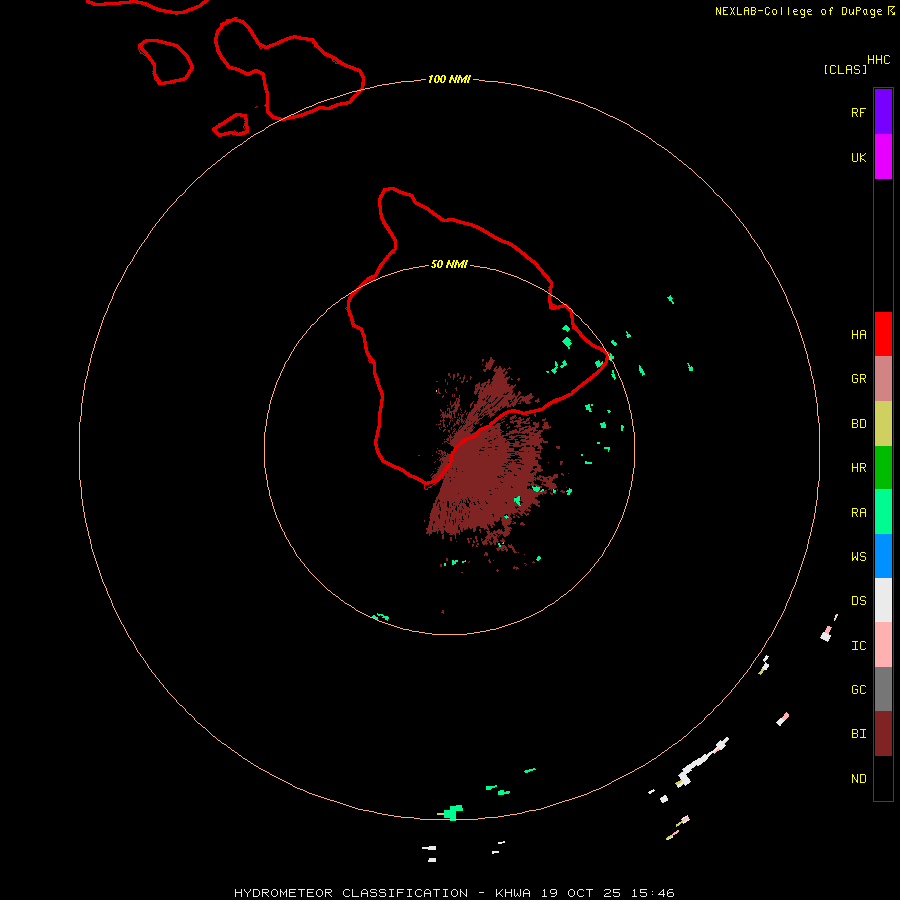The image size is (900, 900).
Task: Click the RA legend label
Action: click(x=858, y=513)
